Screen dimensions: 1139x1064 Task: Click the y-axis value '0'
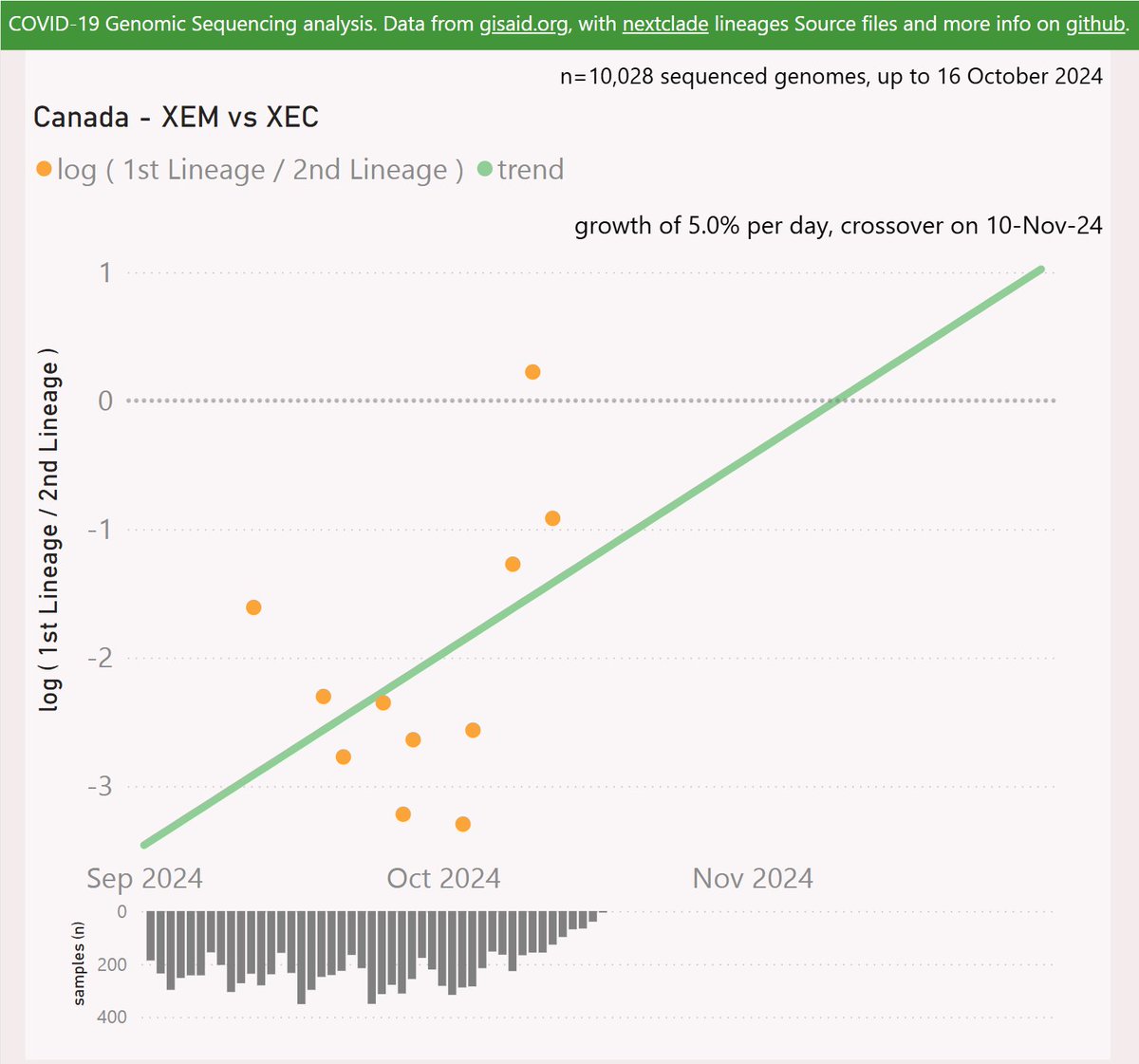pyautogui.click(x=105, y=401)
